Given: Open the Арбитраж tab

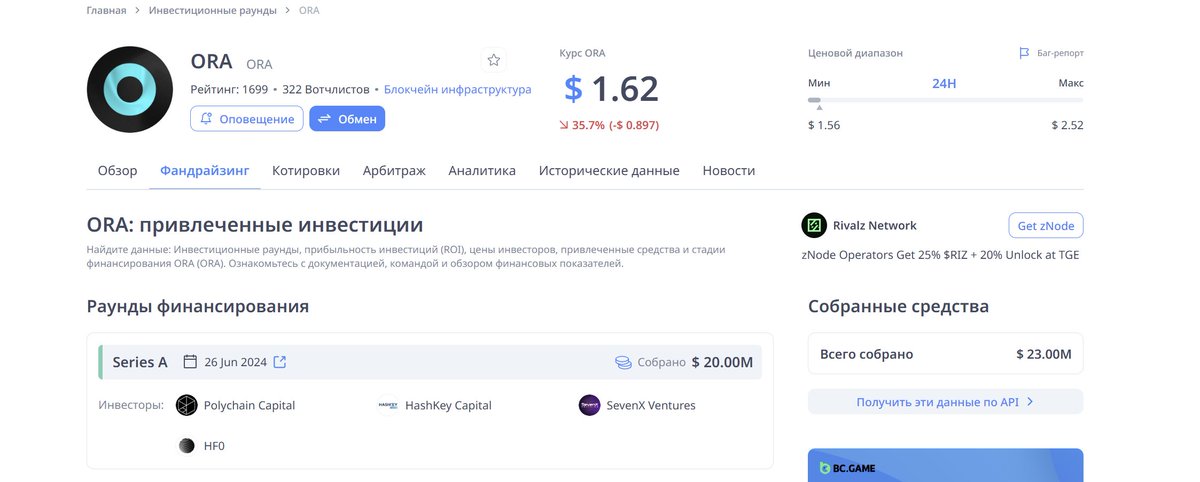Looking at the screenshot, I should (394, 171).
